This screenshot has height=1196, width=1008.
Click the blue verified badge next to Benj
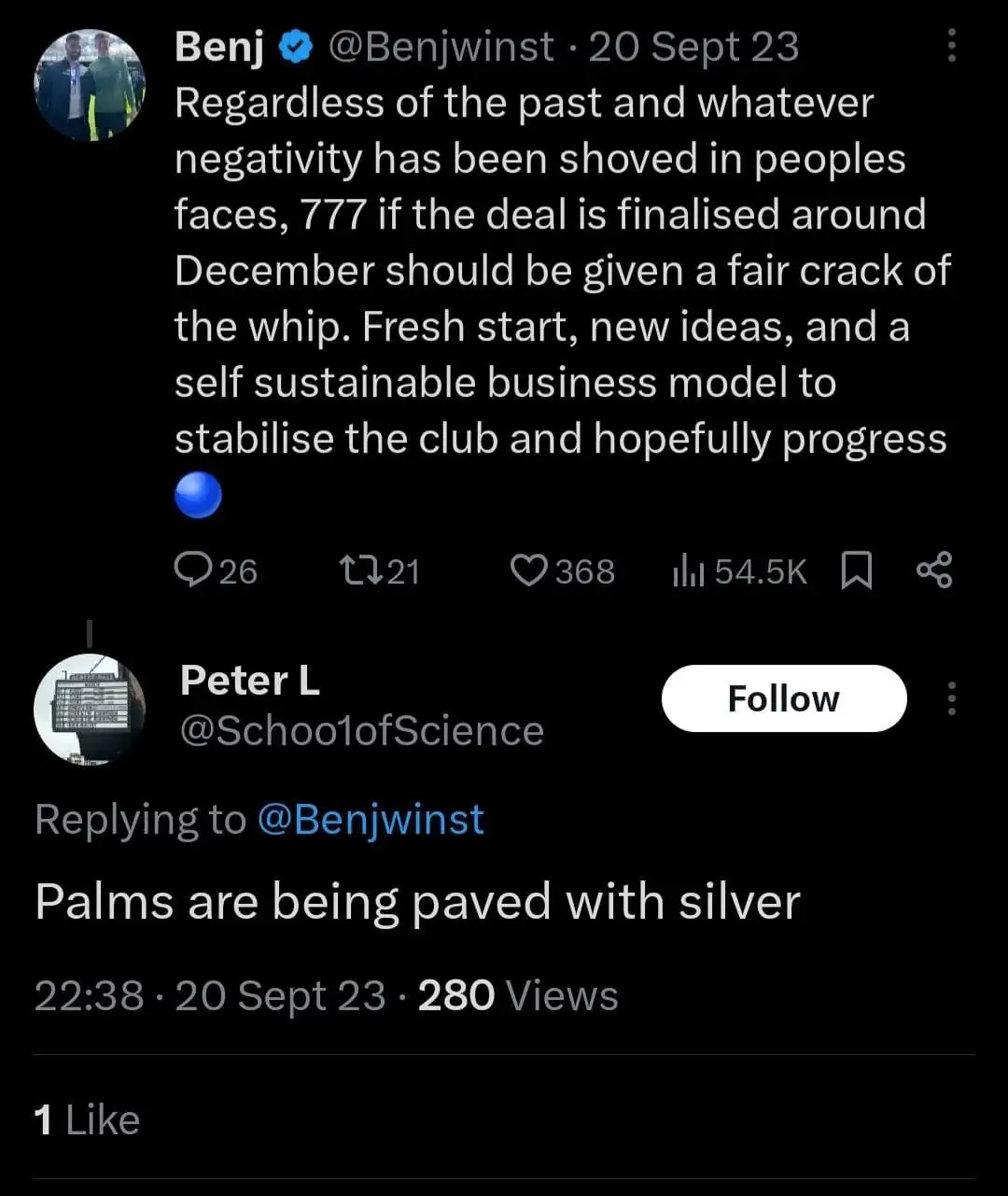click(x=296, y=47)
